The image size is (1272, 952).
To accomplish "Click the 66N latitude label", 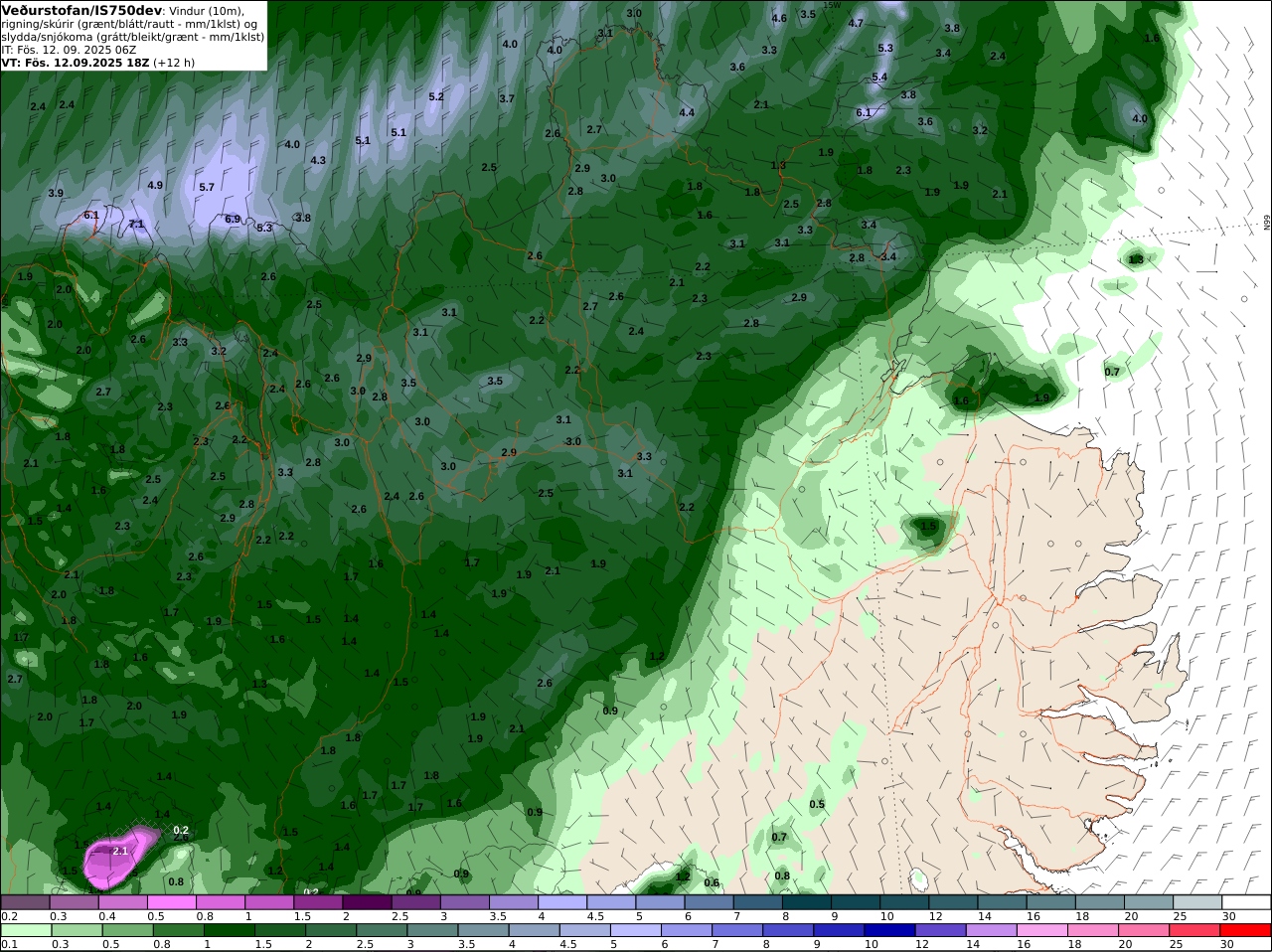I will pyautogui.click(x=1267, y=224).
